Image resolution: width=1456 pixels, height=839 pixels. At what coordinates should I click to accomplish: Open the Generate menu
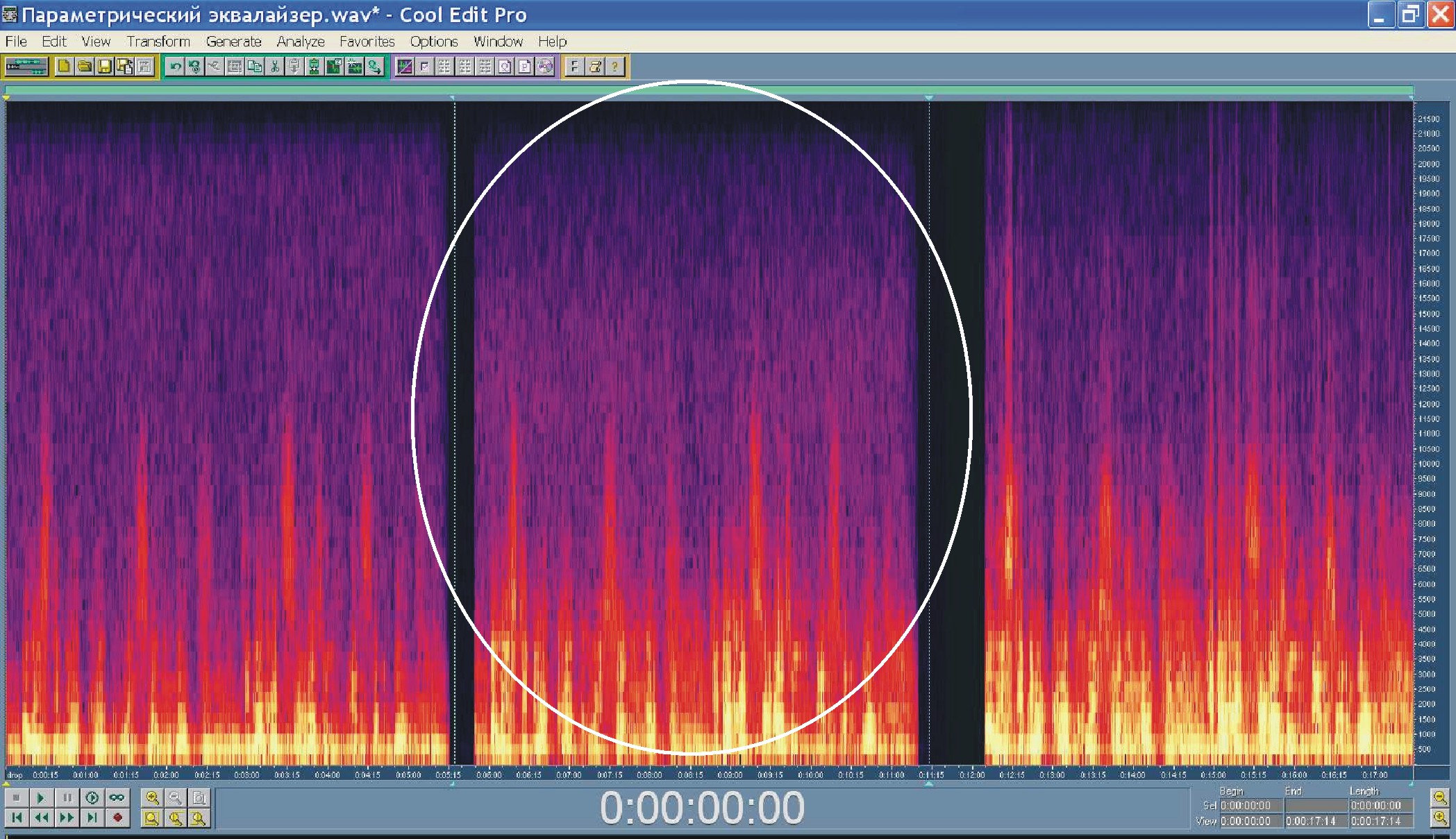pyautogui.click(x=233, y=42)
